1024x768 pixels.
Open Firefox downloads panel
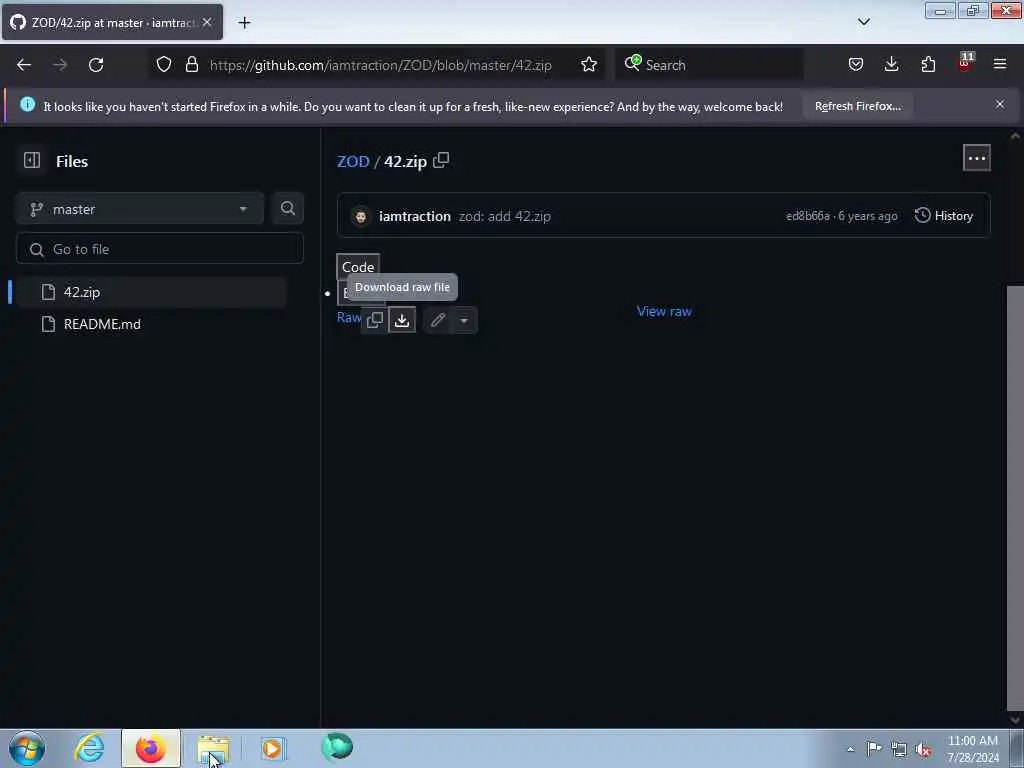coord(891,65)
